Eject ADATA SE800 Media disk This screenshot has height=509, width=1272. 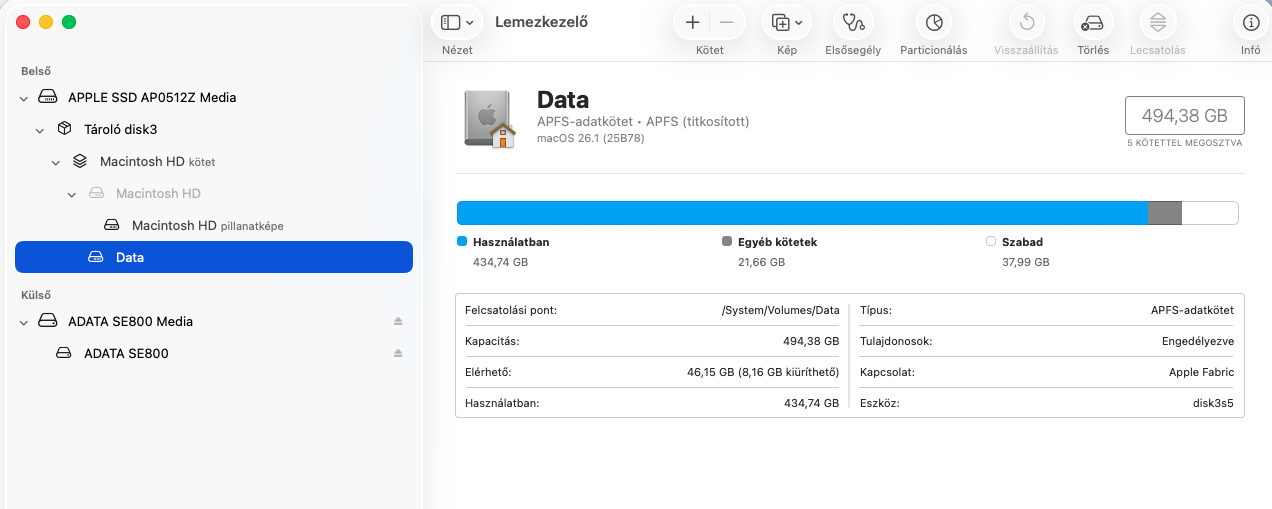398,321
